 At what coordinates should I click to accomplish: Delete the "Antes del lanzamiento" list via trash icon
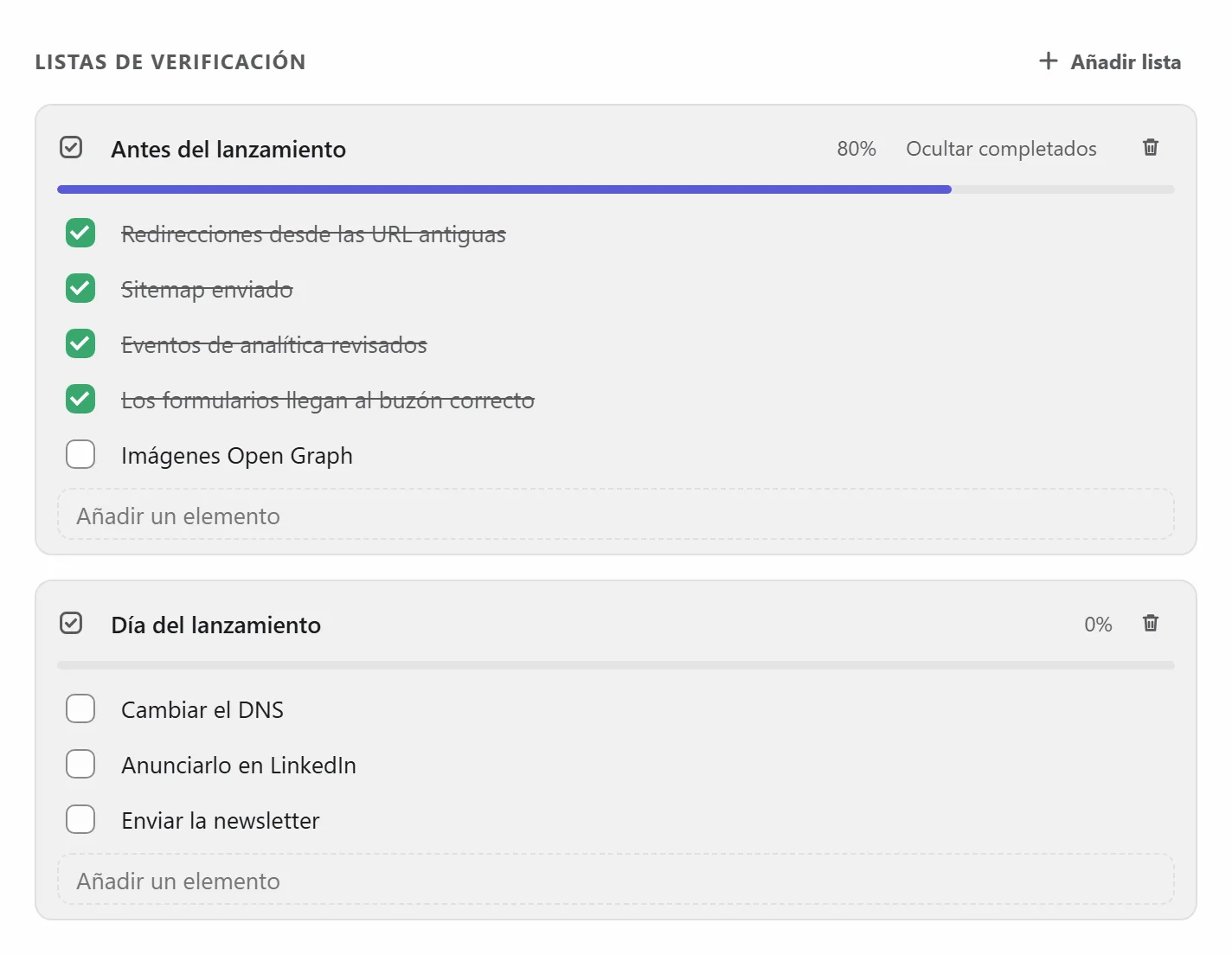coord(1151,148)
